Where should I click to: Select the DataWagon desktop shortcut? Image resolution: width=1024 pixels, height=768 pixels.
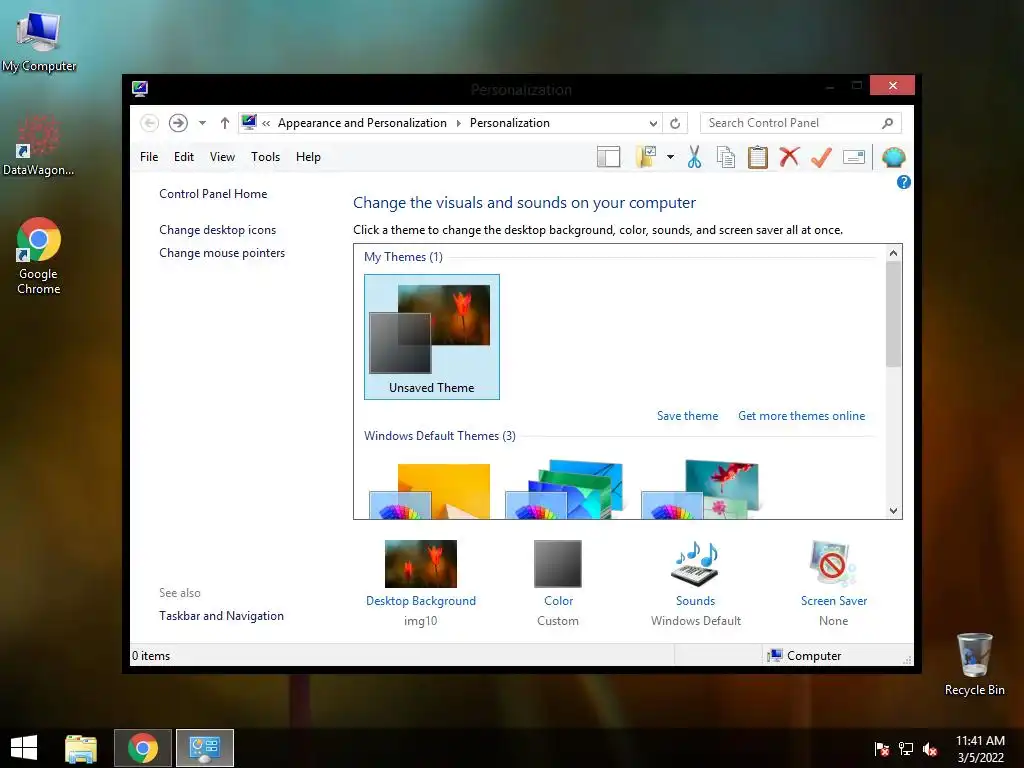39,145
